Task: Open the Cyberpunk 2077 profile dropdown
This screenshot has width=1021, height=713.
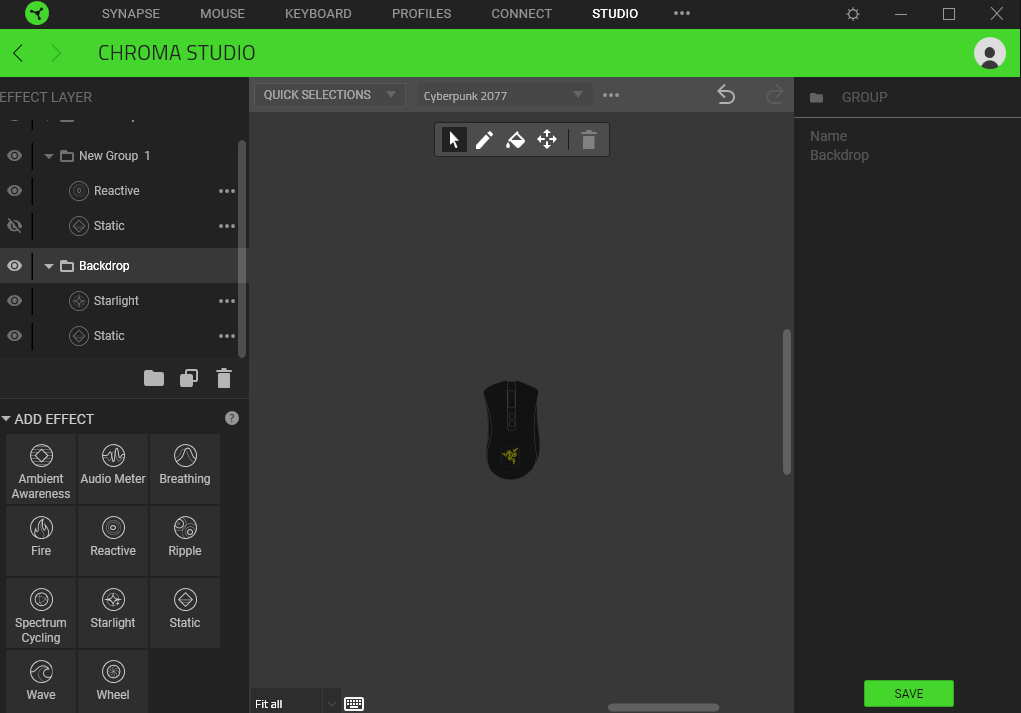Action: click(504, 96)
